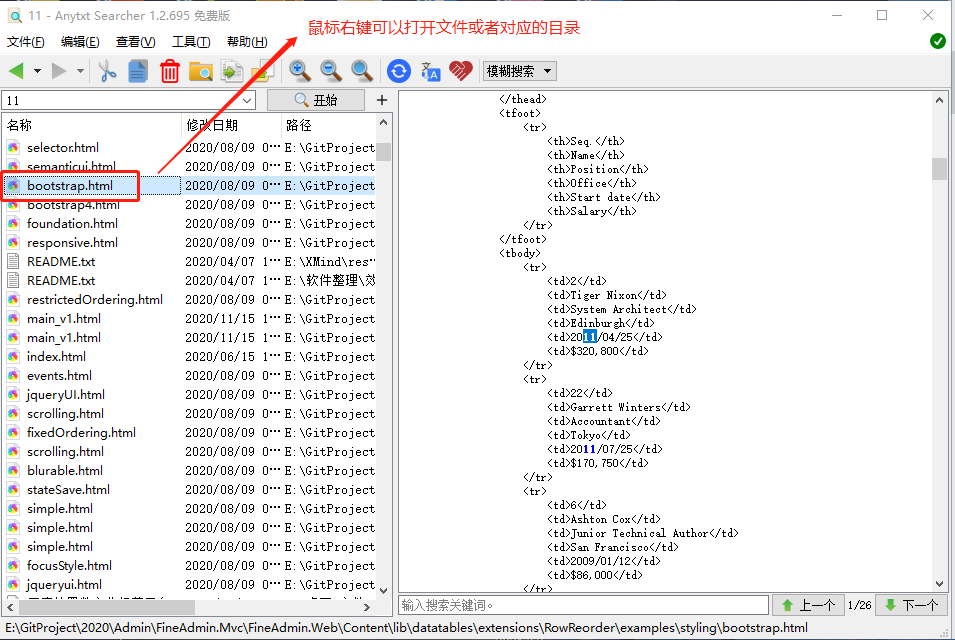Select the restrictedOrdering.html row

click(189, 300)
